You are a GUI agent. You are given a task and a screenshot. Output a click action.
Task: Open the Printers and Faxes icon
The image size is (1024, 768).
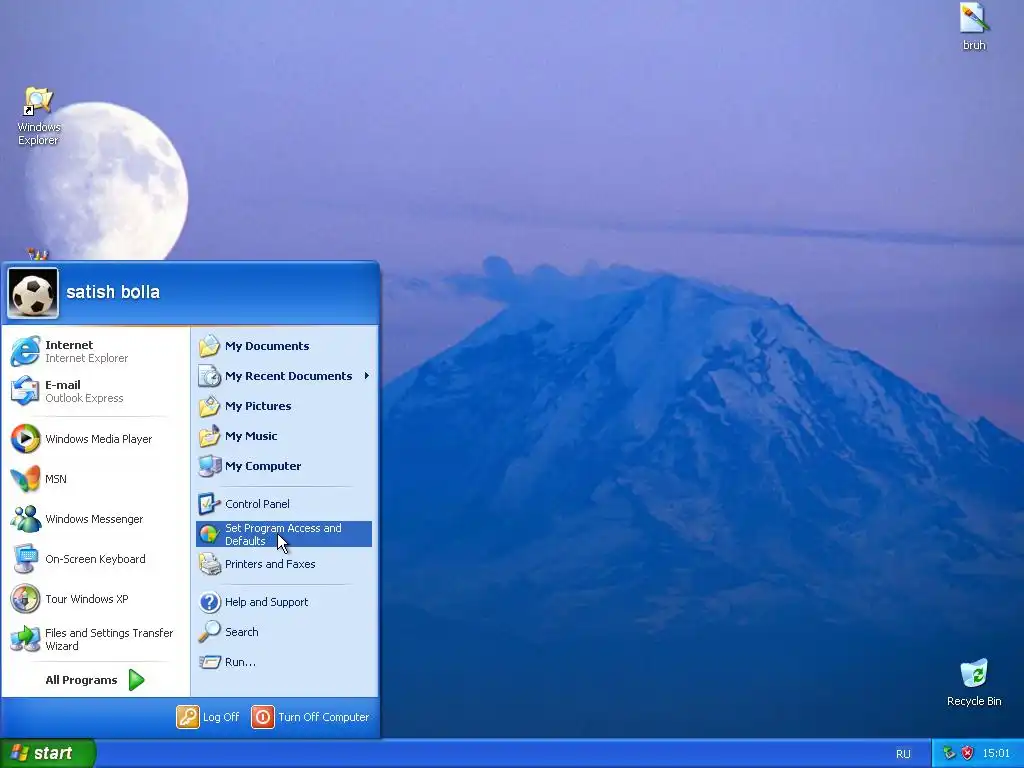pos(210,564)
